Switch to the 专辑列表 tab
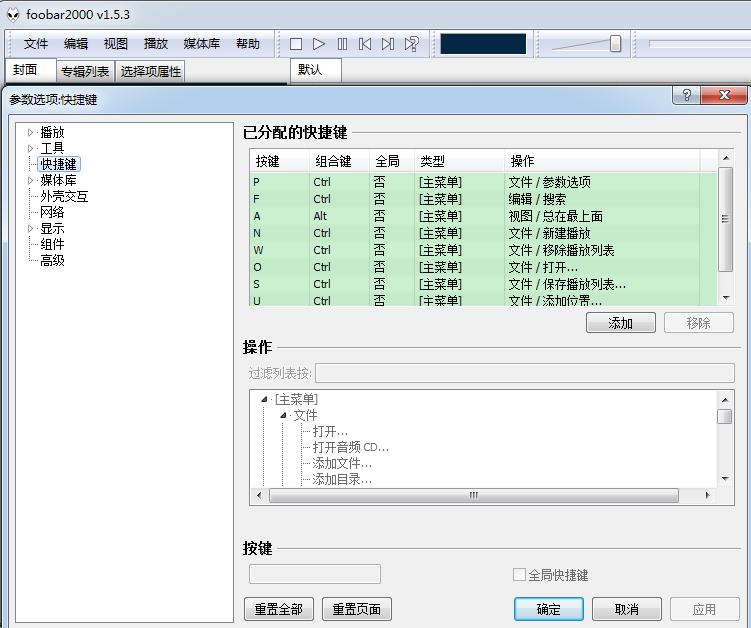Image resolution: width=751 pixels, height=628 pixels. pyautogui.click(x=85, y=72)
